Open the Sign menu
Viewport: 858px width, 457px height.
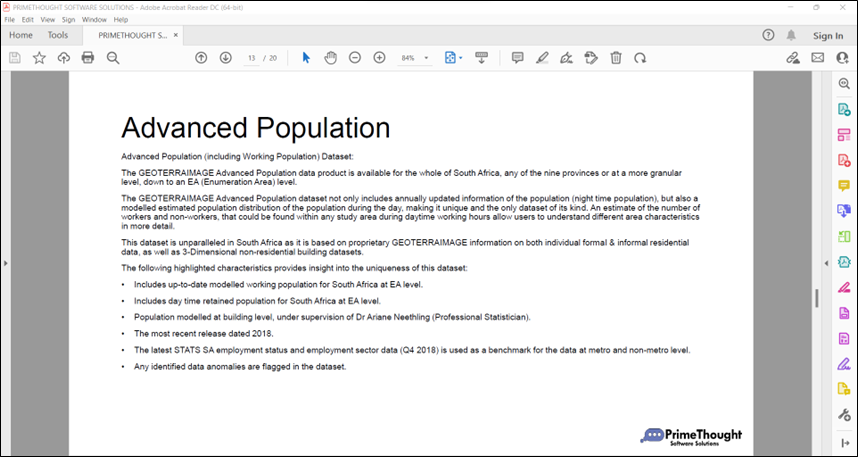pyautogui.click(x=68, y=20)
